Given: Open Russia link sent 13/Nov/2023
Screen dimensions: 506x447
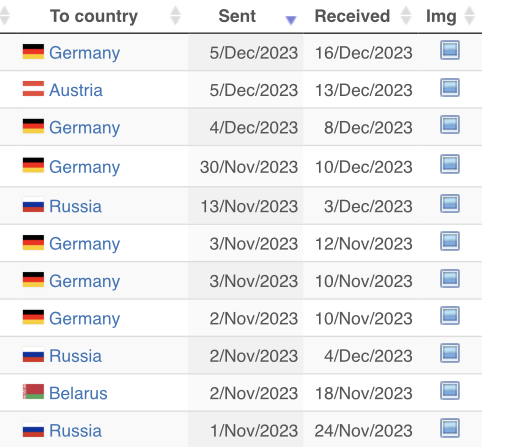Looking at the screenshot, I should pyautogui.click(x=75, y=206).
